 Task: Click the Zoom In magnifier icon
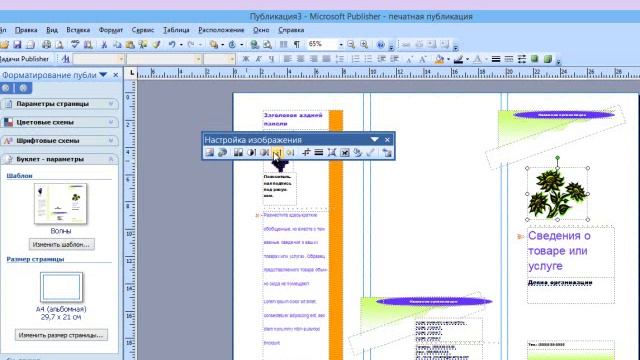tap(364, 44)
